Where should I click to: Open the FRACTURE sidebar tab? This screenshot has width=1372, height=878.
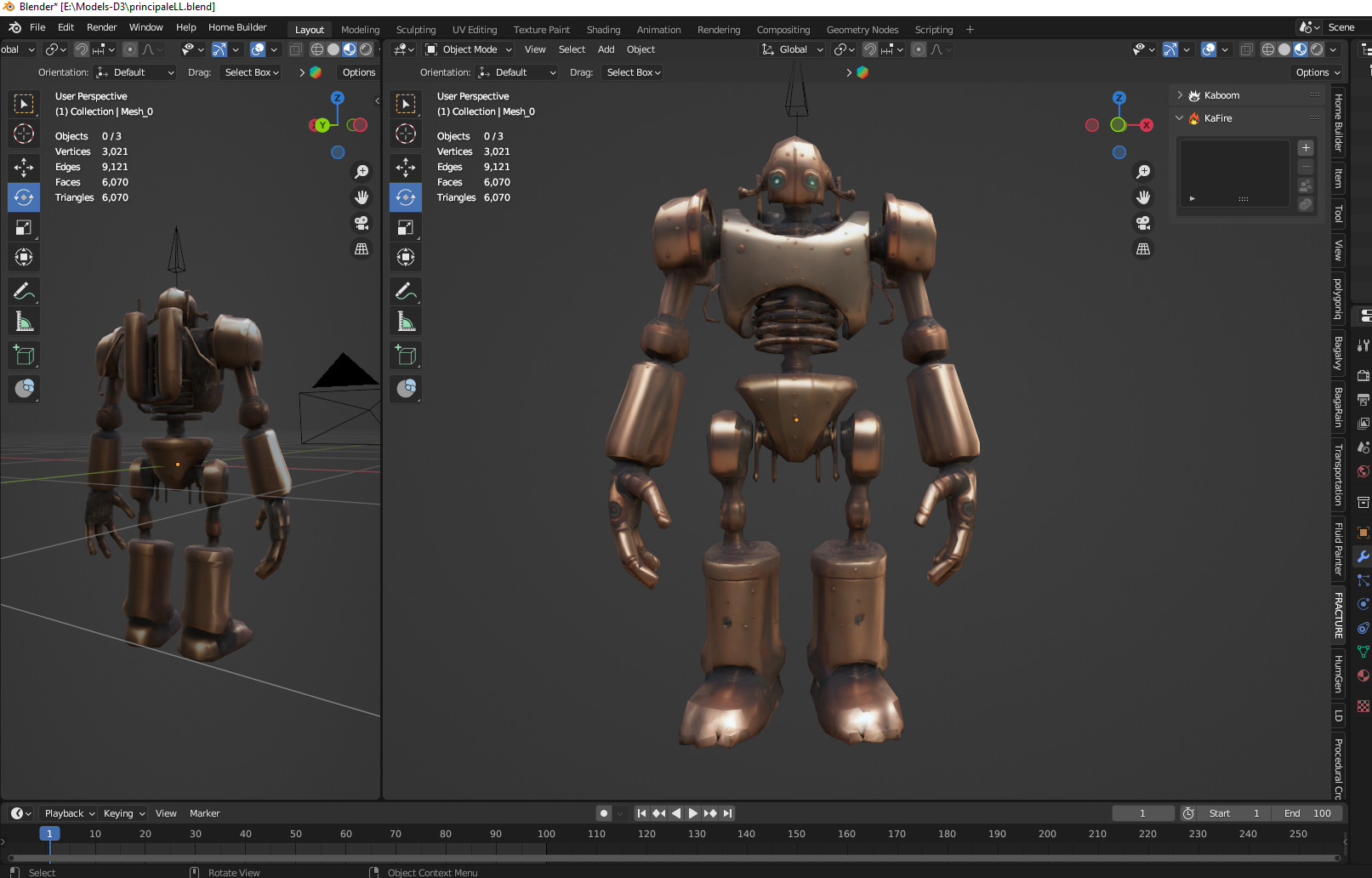pyautogui.click(x=1338, y=615)
